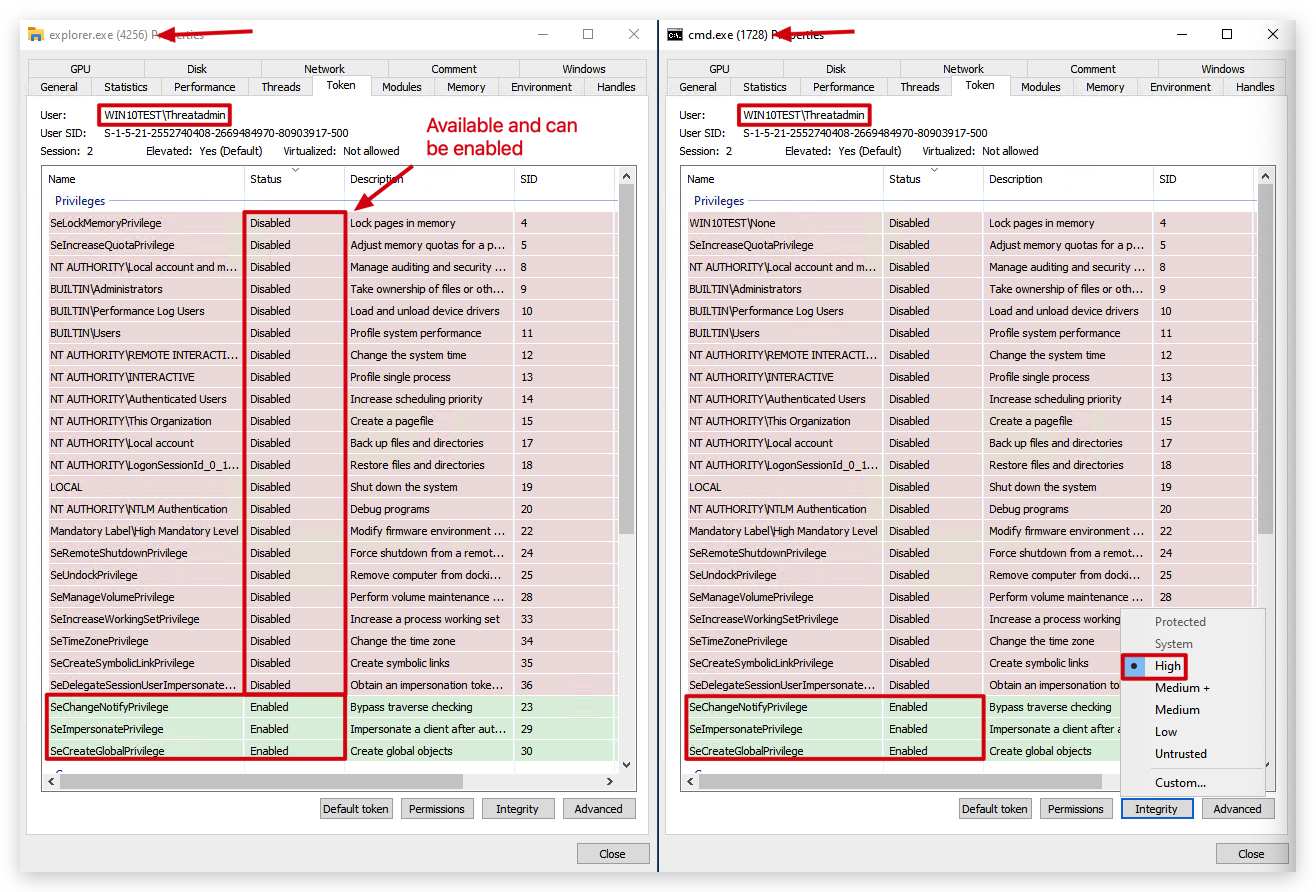Click Default token in explorer.exe window

(355, 809)
